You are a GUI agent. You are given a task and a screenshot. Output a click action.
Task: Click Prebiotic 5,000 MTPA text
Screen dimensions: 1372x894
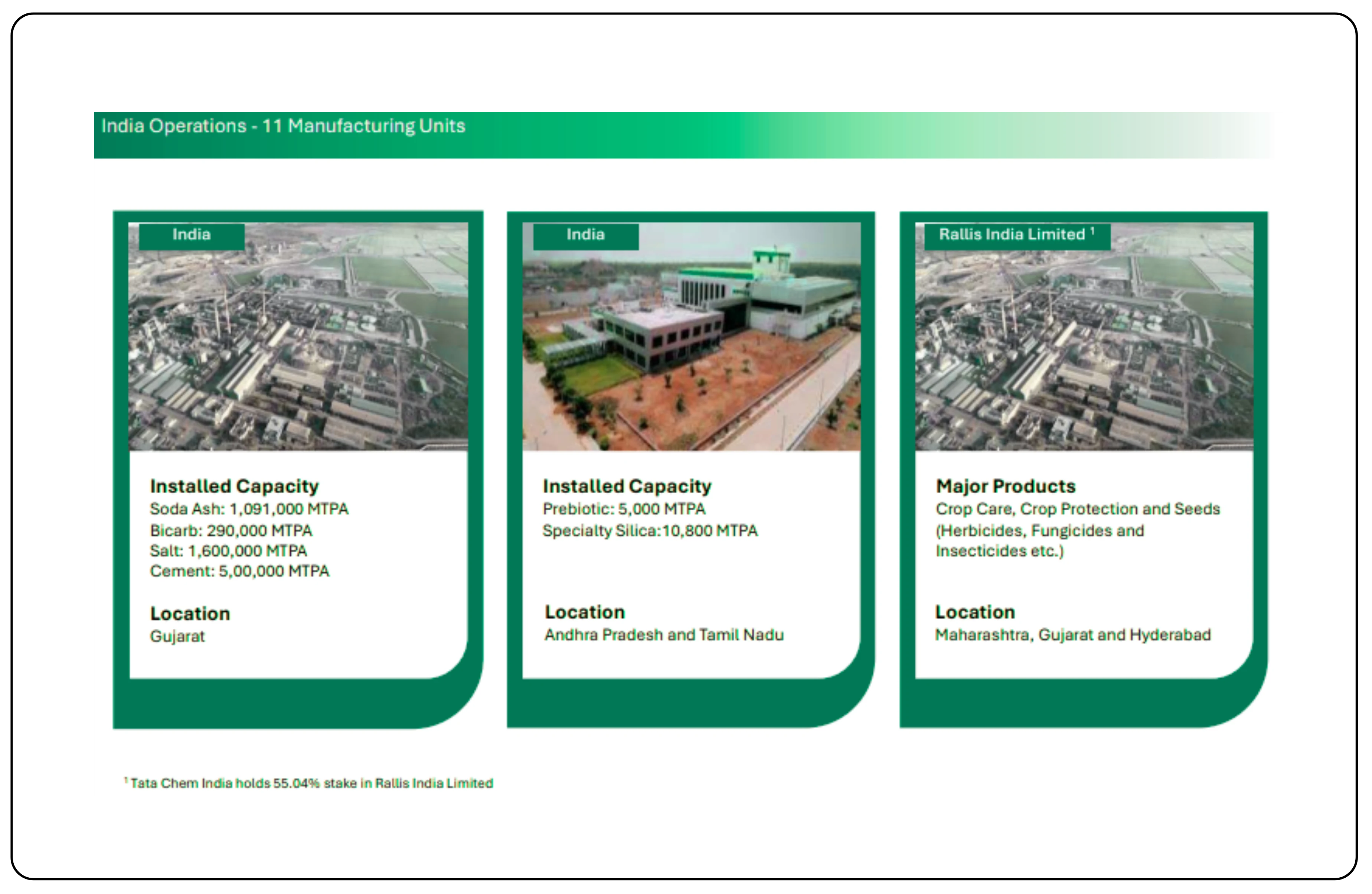(x=624, y=509)
